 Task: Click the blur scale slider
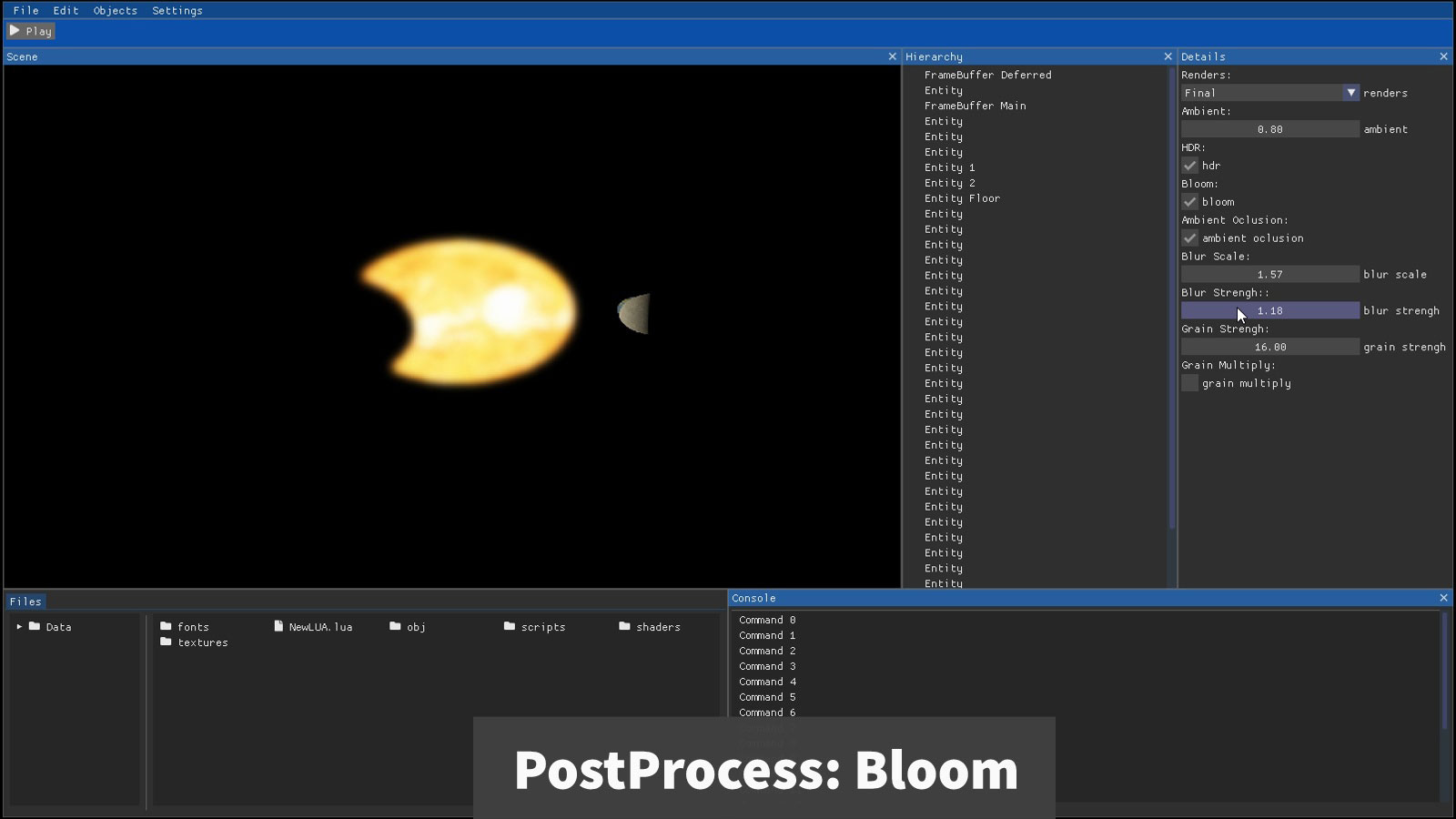coord(1269,275)
